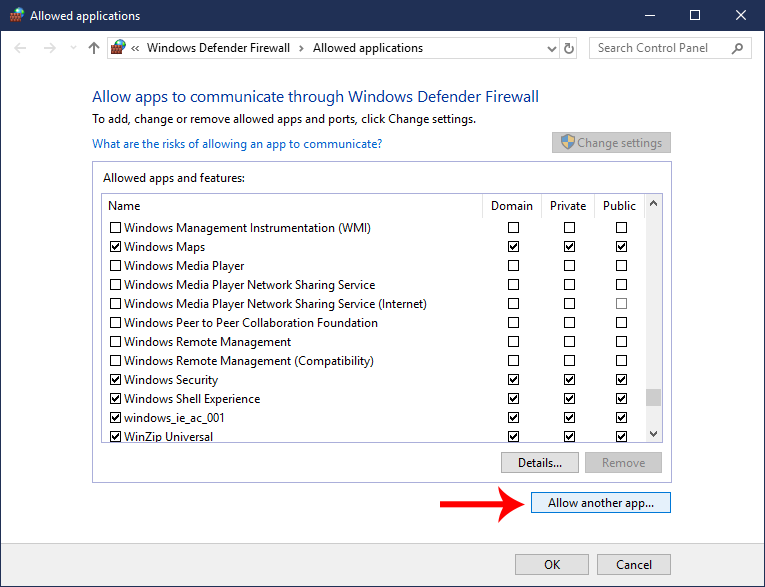Check Windows Peer to Peer Collaboration Foundation
The image size is (765, 587).
tap(115, 323)
